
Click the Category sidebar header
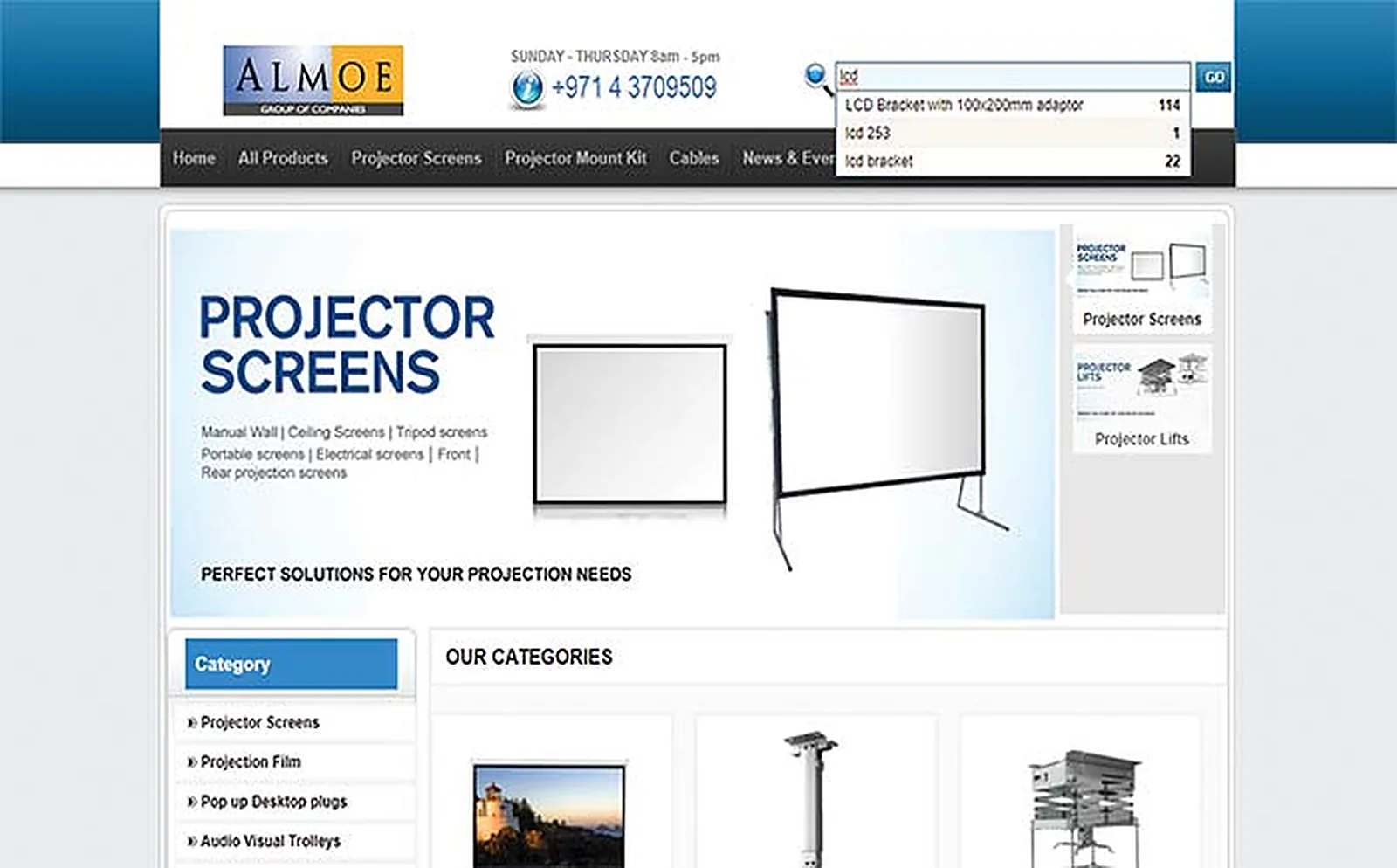pyautogui.click(x=291, y=664)
